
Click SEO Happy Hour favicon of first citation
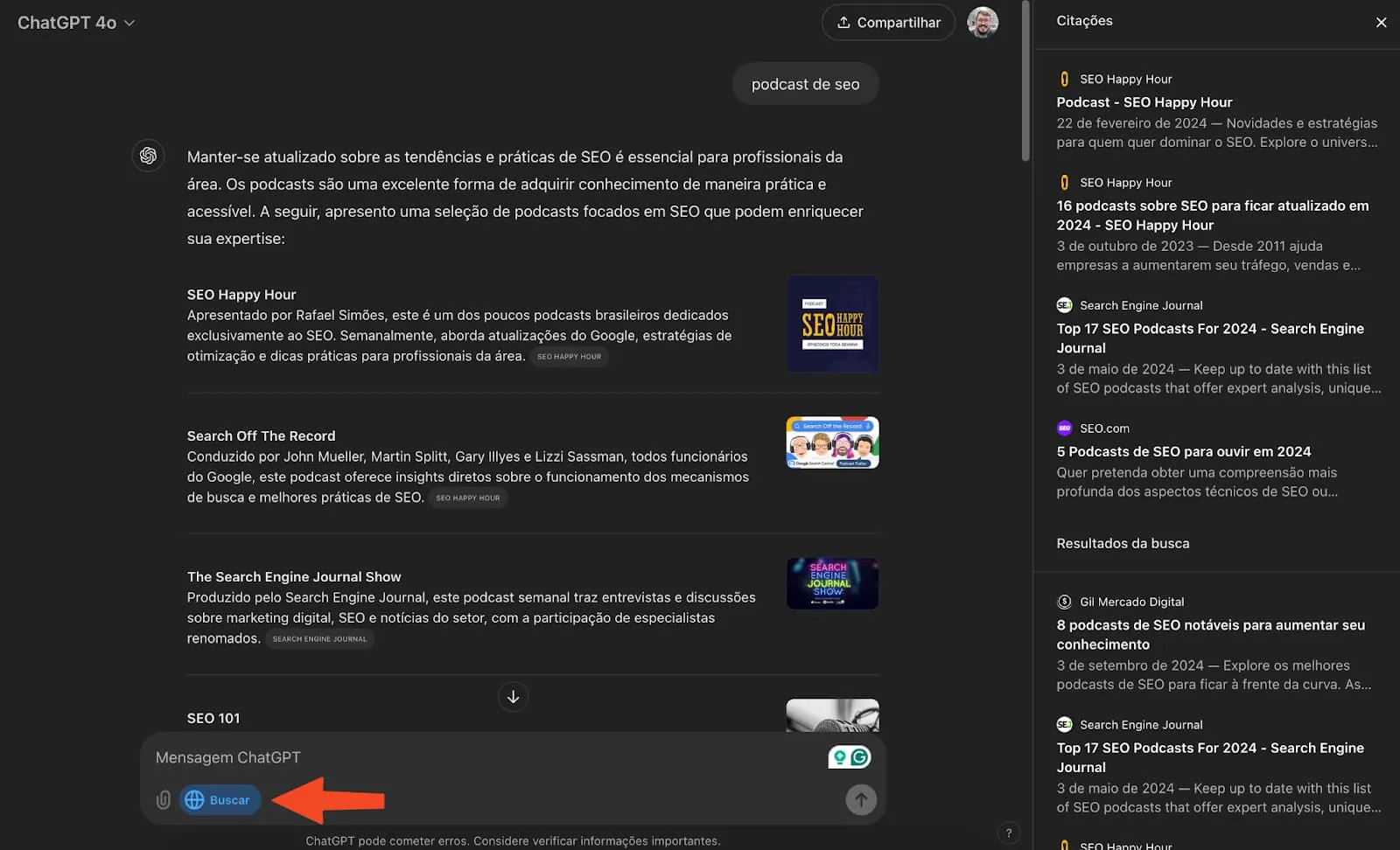(1064, 79)
